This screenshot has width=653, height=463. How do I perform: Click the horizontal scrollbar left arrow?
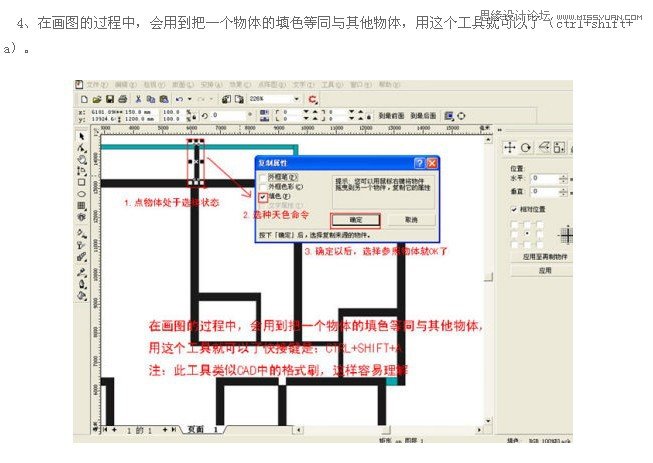(299, 430)
